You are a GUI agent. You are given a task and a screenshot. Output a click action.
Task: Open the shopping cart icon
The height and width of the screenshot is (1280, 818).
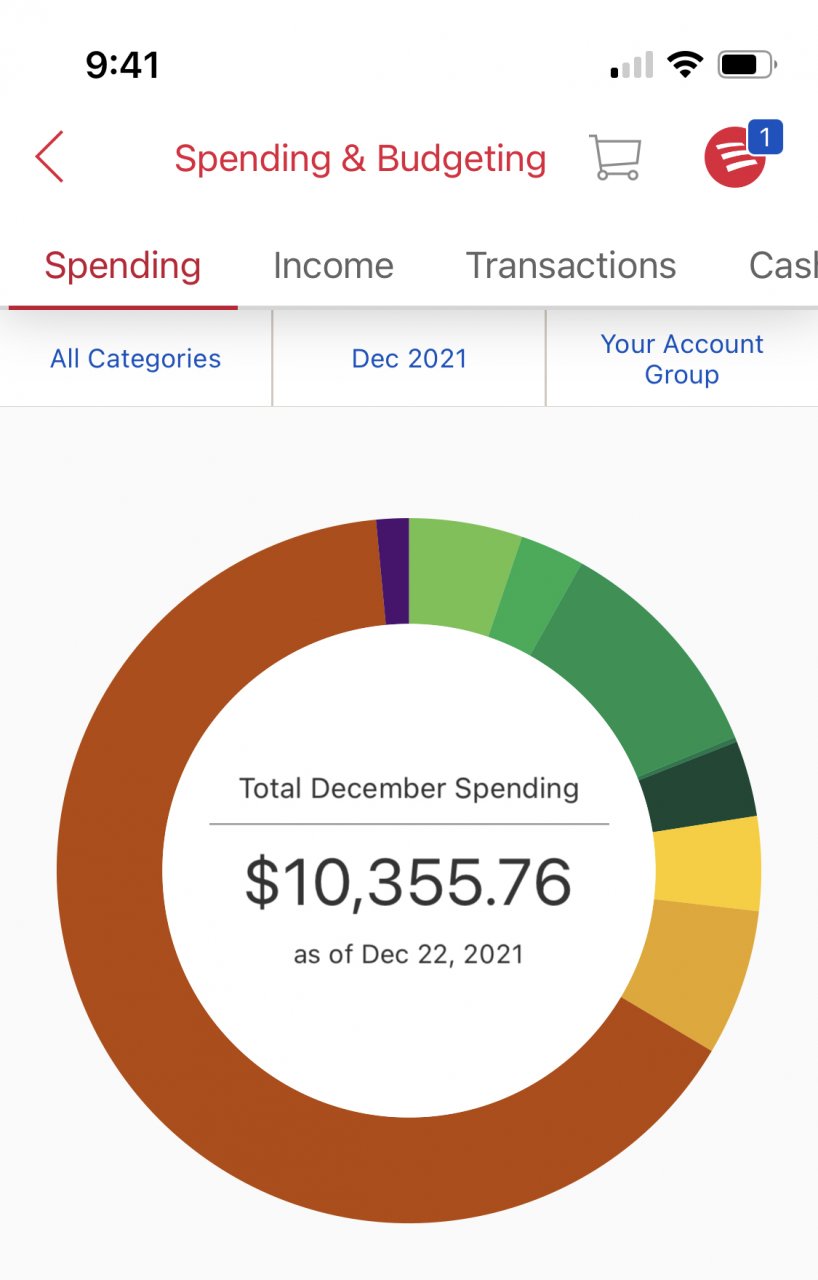click(x=615, y=158)
